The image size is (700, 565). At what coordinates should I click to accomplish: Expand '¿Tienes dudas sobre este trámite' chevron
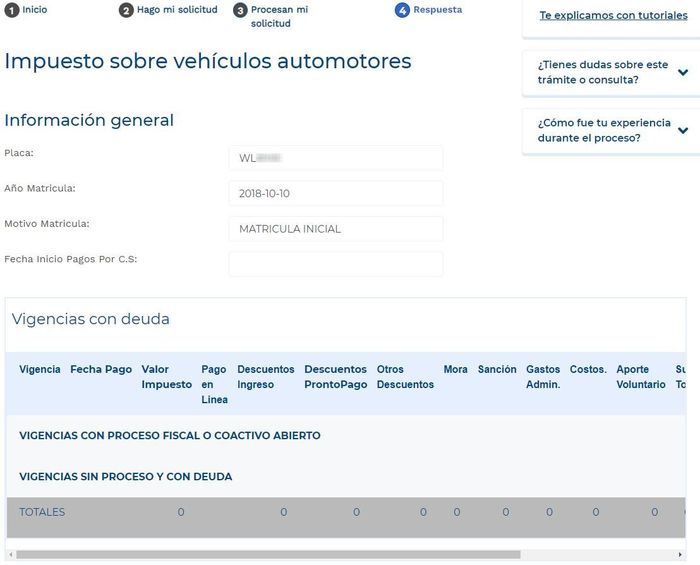683,72
